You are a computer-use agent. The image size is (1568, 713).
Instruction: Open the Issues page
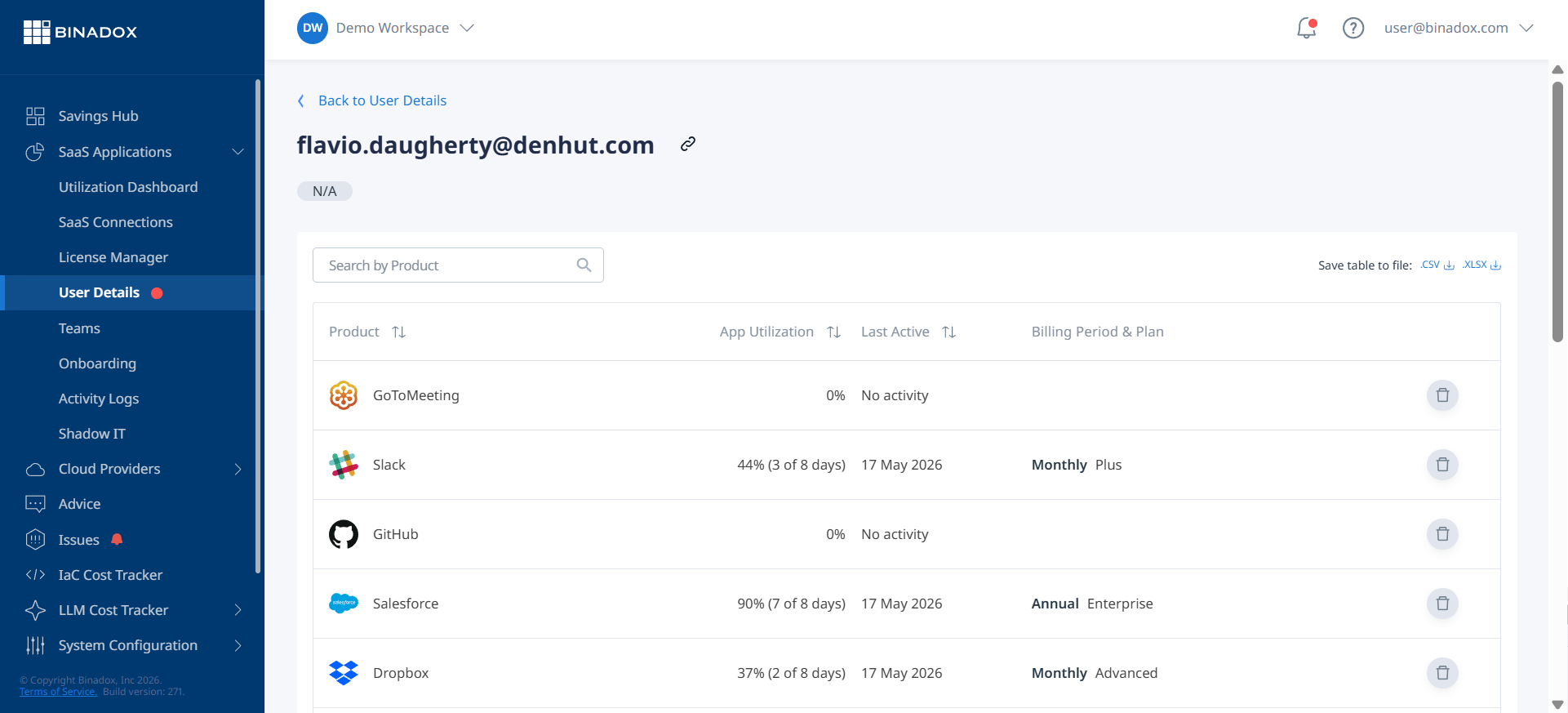click(79, 540)
